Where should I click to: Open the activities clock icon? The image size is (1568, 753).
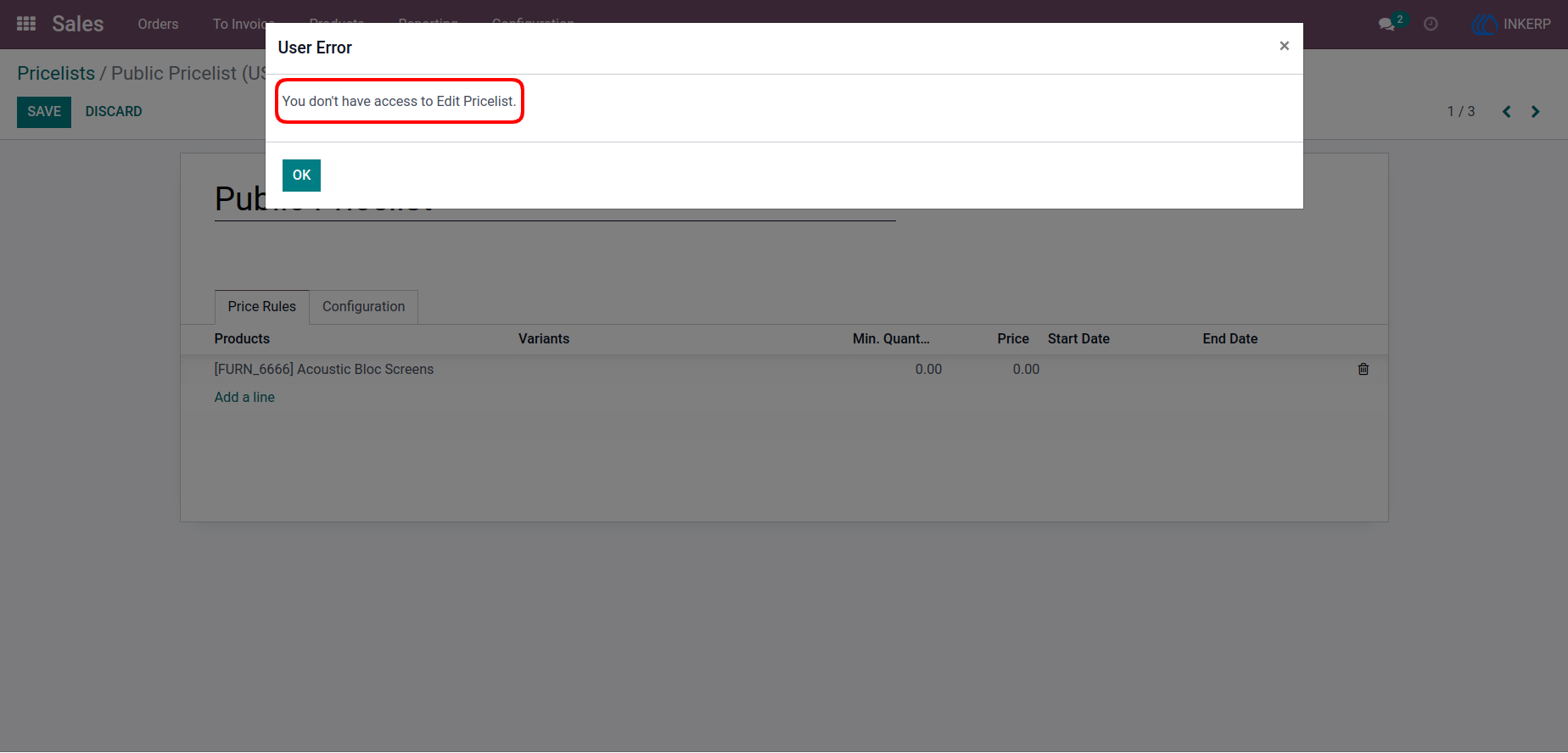pos(1431,24)
